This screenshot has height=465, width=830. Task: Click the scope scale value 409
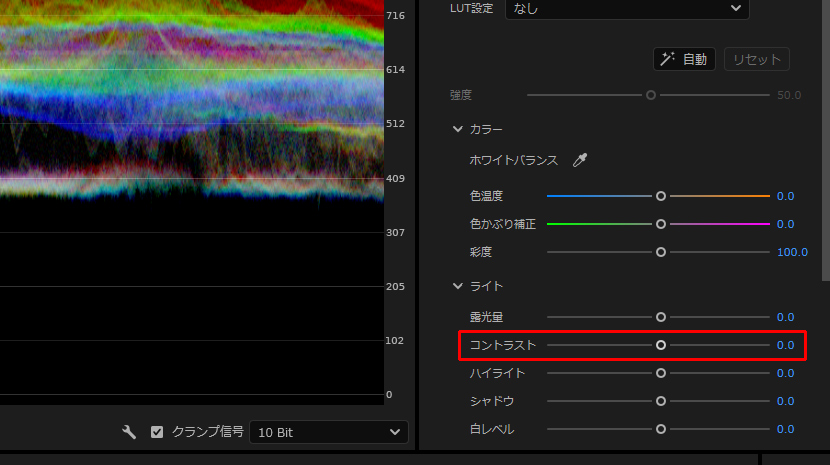pos(395,178)
